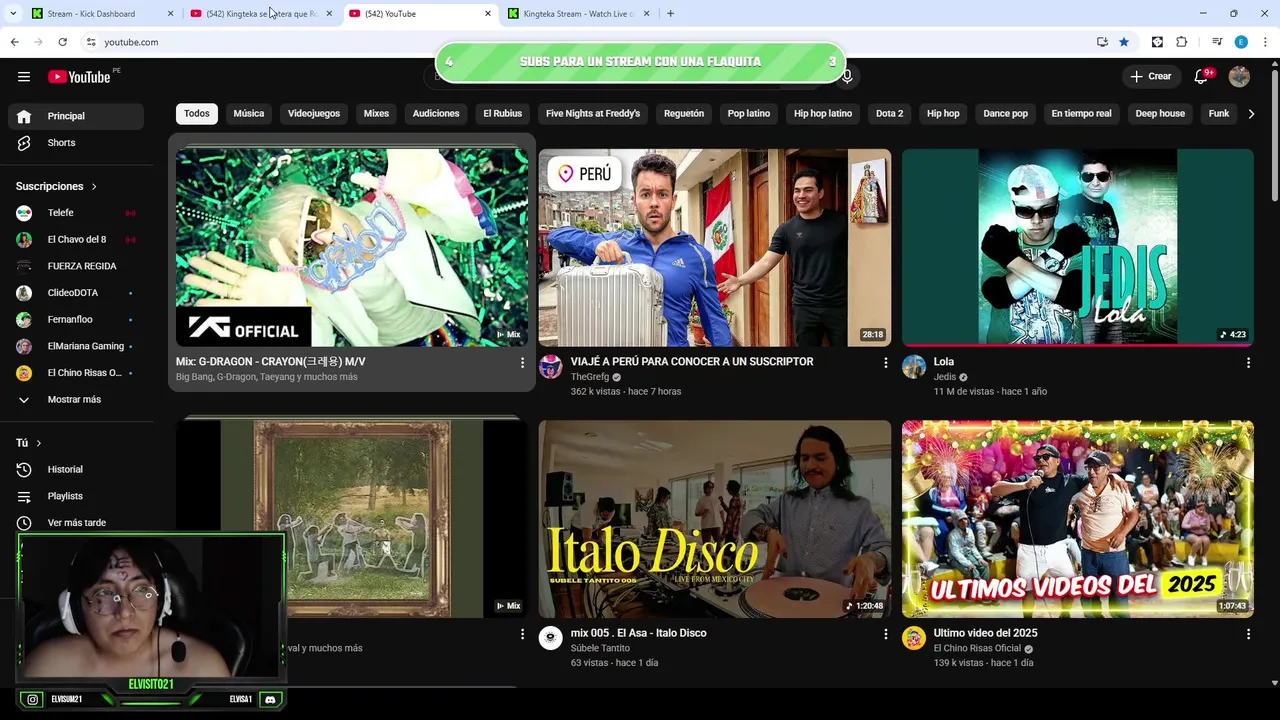Open Historial in sidebar
The width and height of the screenshot is (1280, 720).
coord(76,470)
